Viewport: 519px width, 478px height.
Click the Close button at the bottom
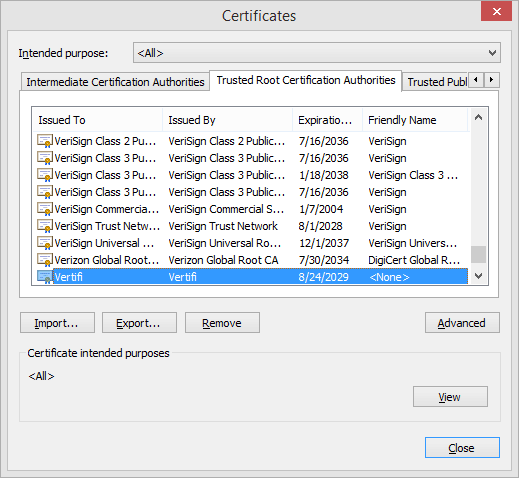(x=462, y=448)
